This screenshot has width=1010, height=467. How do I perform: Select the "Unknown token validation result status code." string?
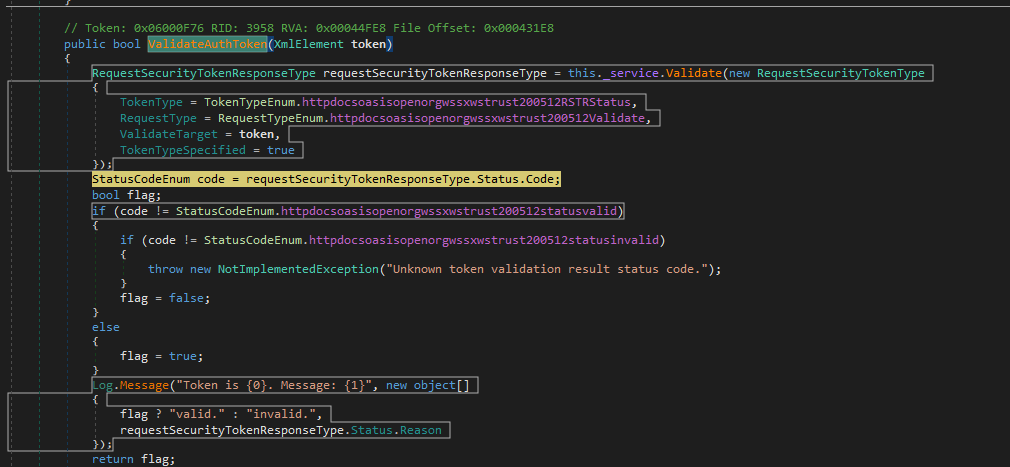click(x=547, y=269)
